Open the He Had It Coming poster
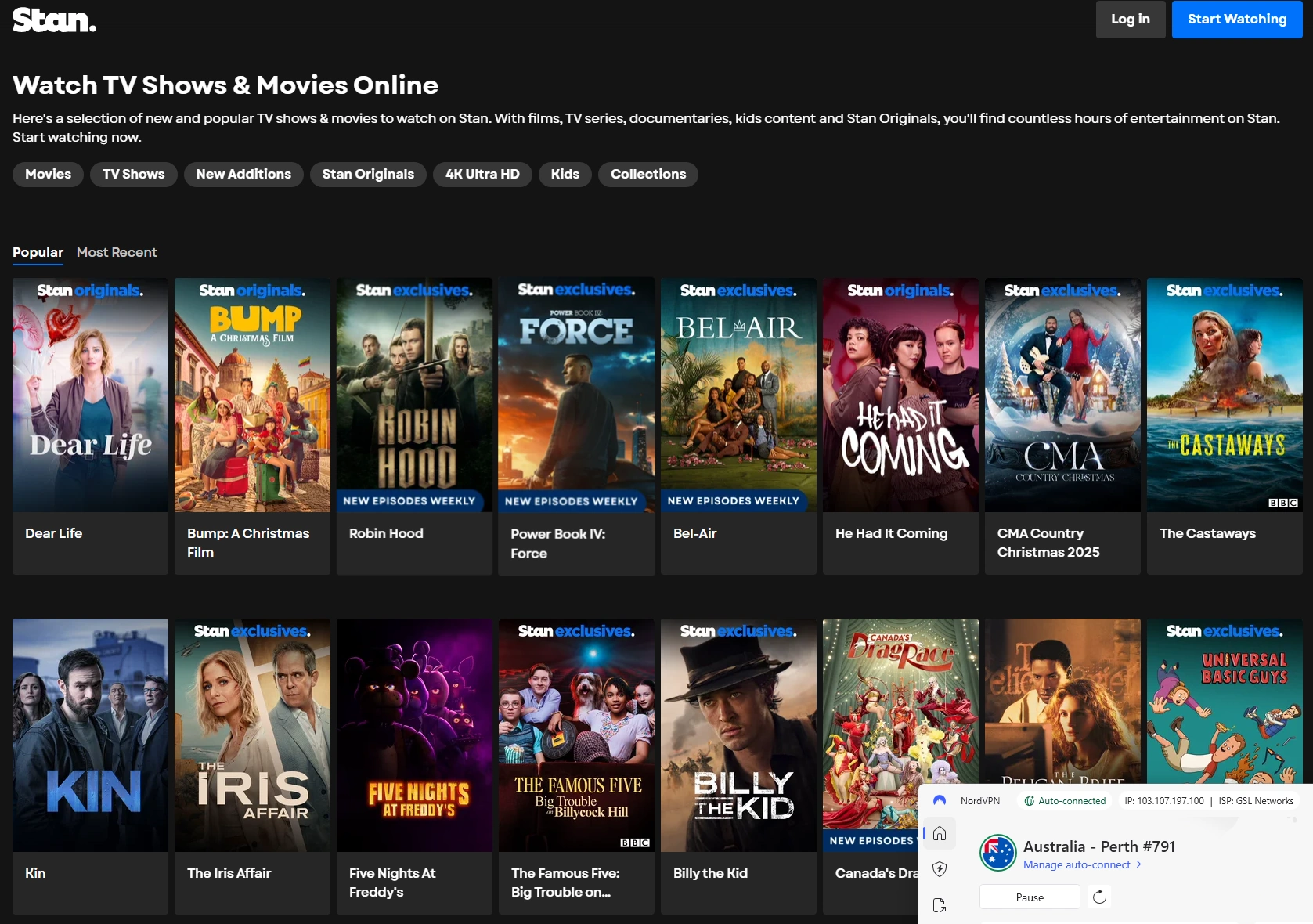1313x924 pixels. pyautogui.click(x=900, y=395)
